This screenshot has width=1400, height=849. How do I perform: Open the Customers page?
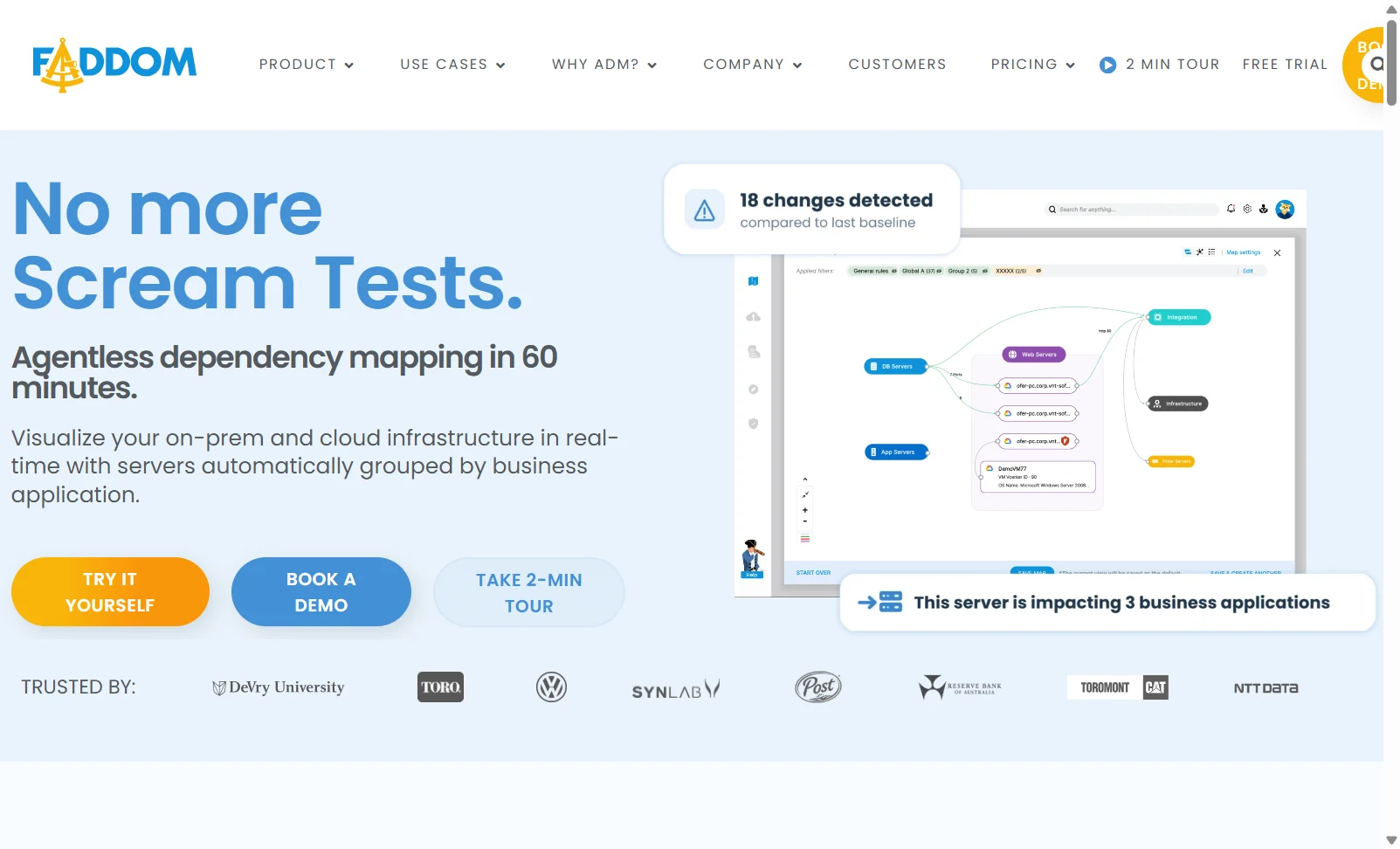pyautogui.click(x=897, y=65)
